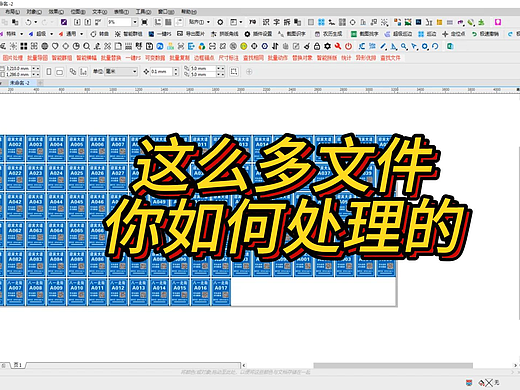The width and height of the screenshot is (520, 390).
Task: Expand the undo history dropdown arrow
Action: click(36, 22)
